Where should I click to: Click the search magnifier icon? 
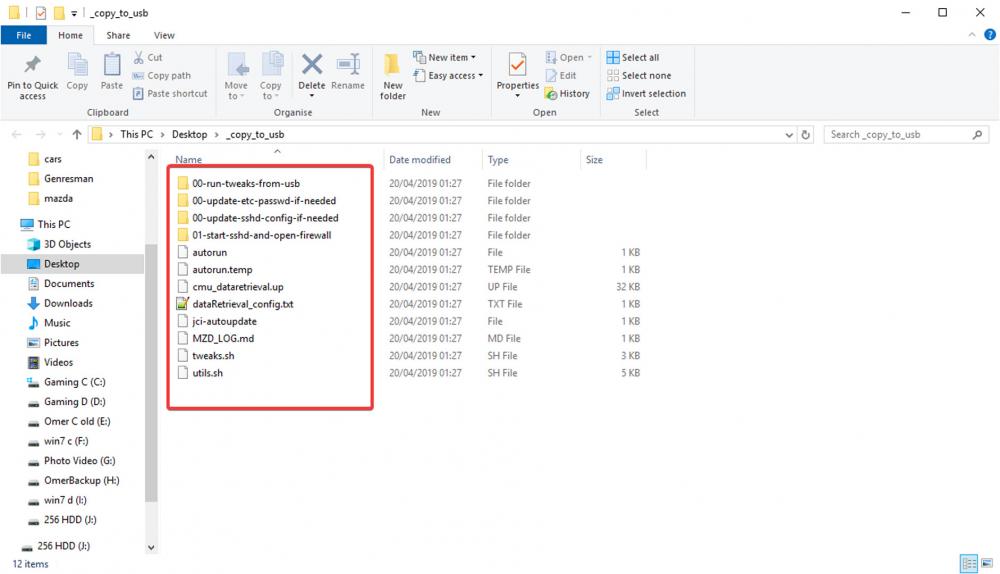point(977,135)
